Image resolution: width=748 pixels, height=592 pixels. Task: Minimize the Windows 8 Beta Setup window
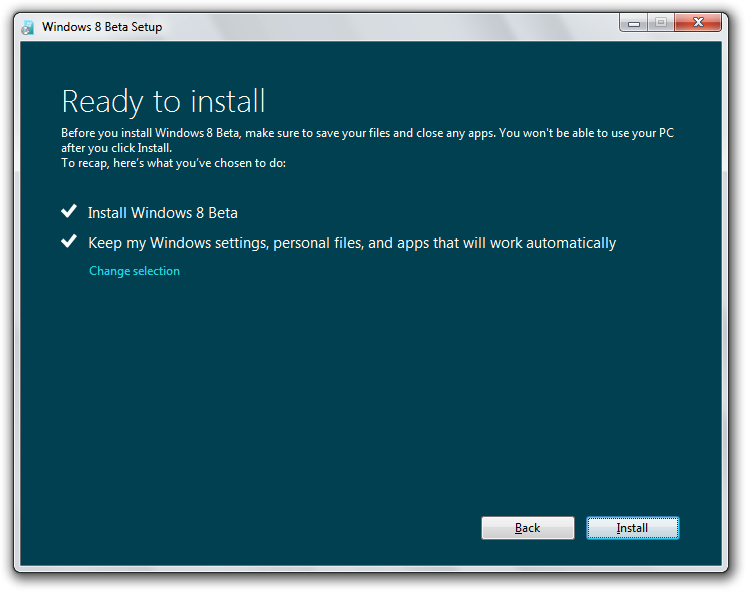pos(634,23)
